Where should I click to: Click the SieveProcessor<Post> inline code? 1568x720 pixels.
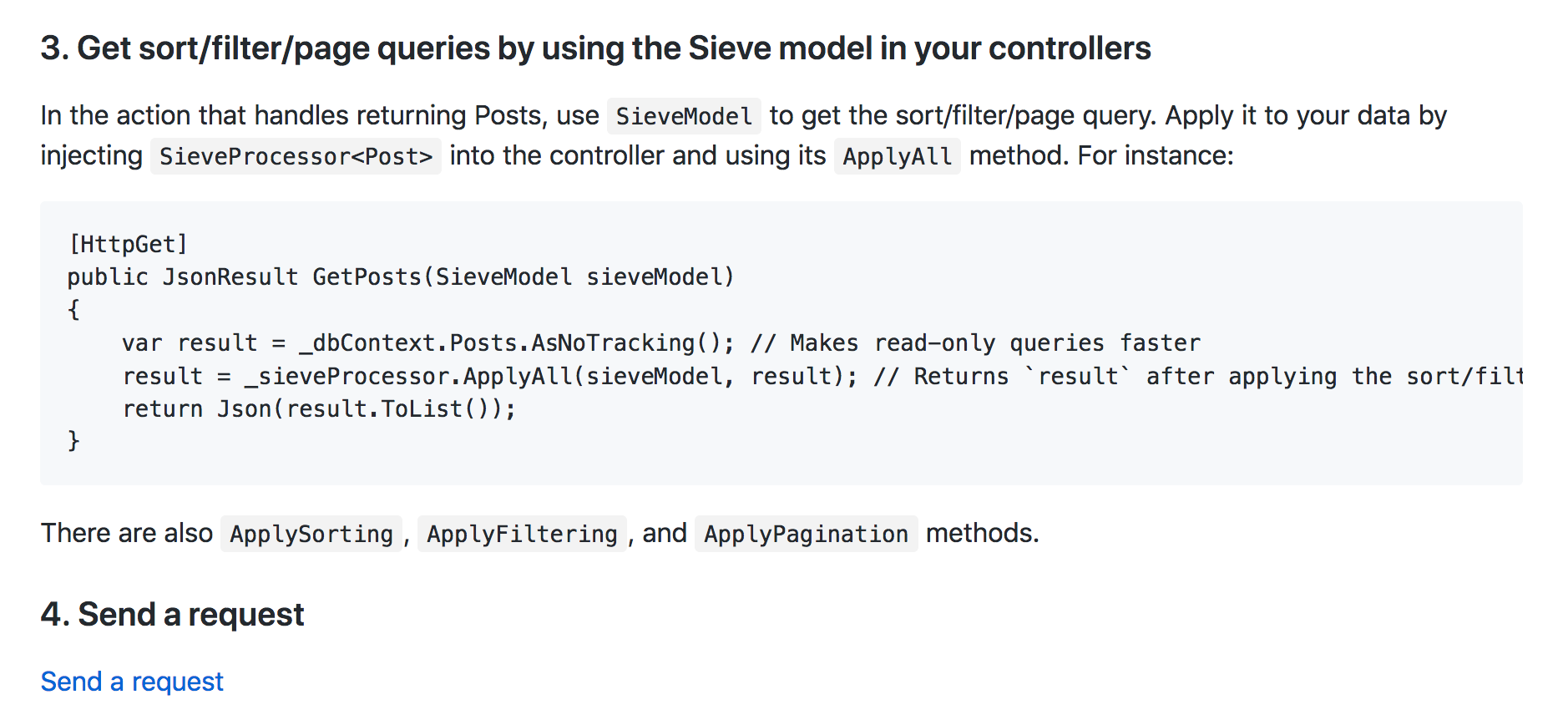coord(296,156)
